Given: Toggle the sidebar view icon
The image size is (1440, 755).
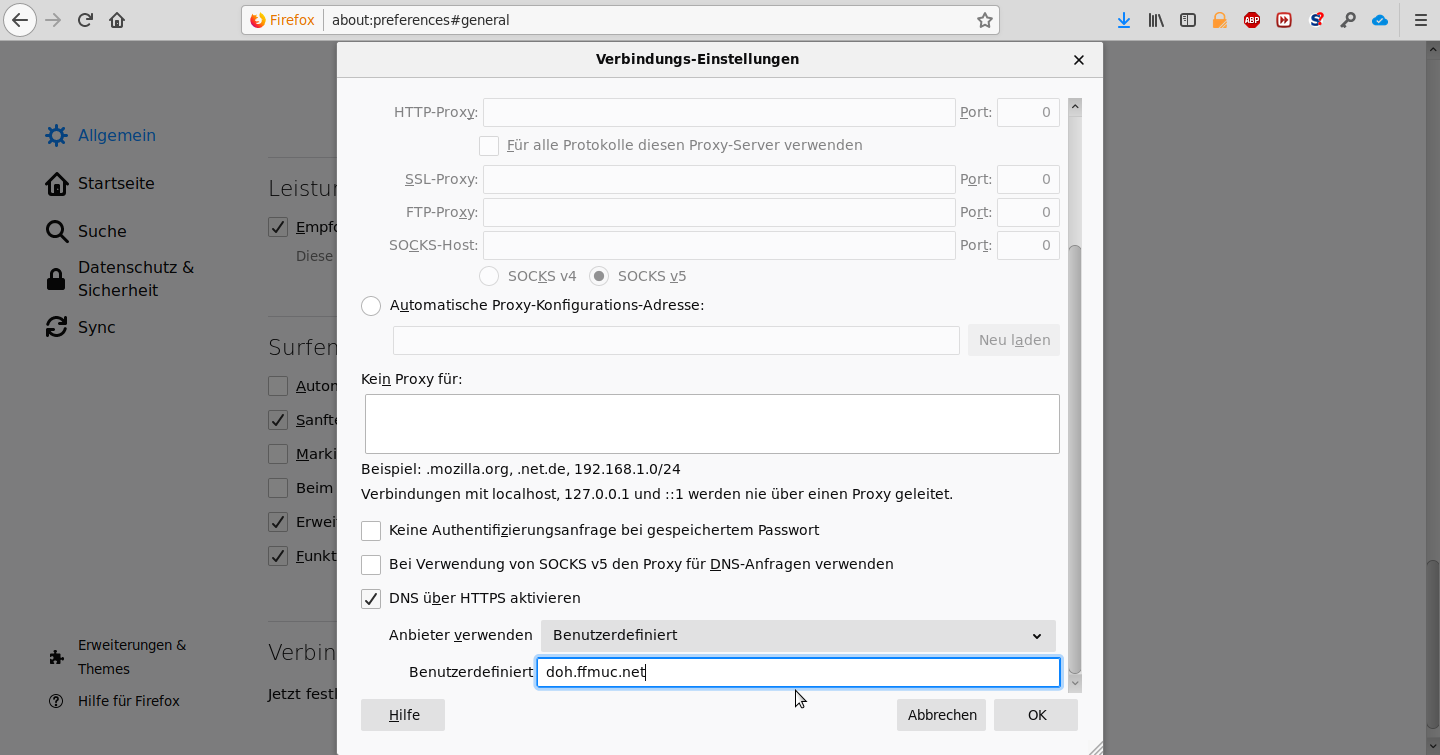Looking at the screenshot, I should pos(1188,20).
